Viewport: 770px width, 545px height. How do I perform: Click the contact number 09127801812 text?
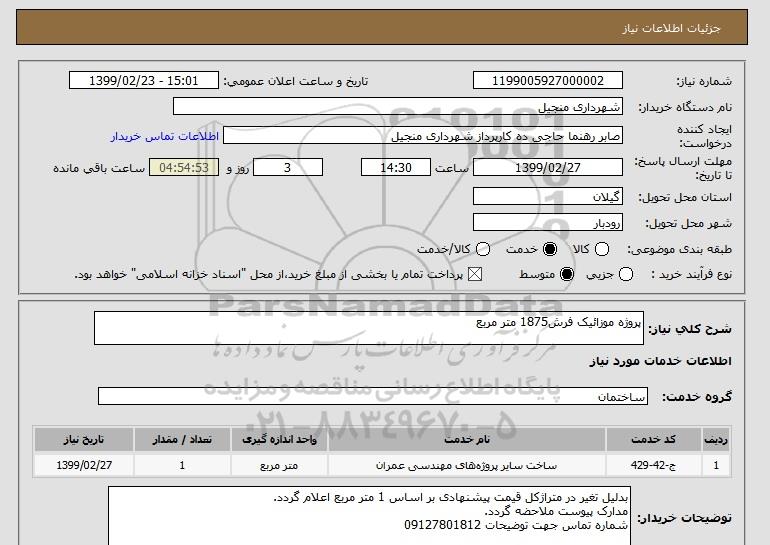(x=442, y=525)
